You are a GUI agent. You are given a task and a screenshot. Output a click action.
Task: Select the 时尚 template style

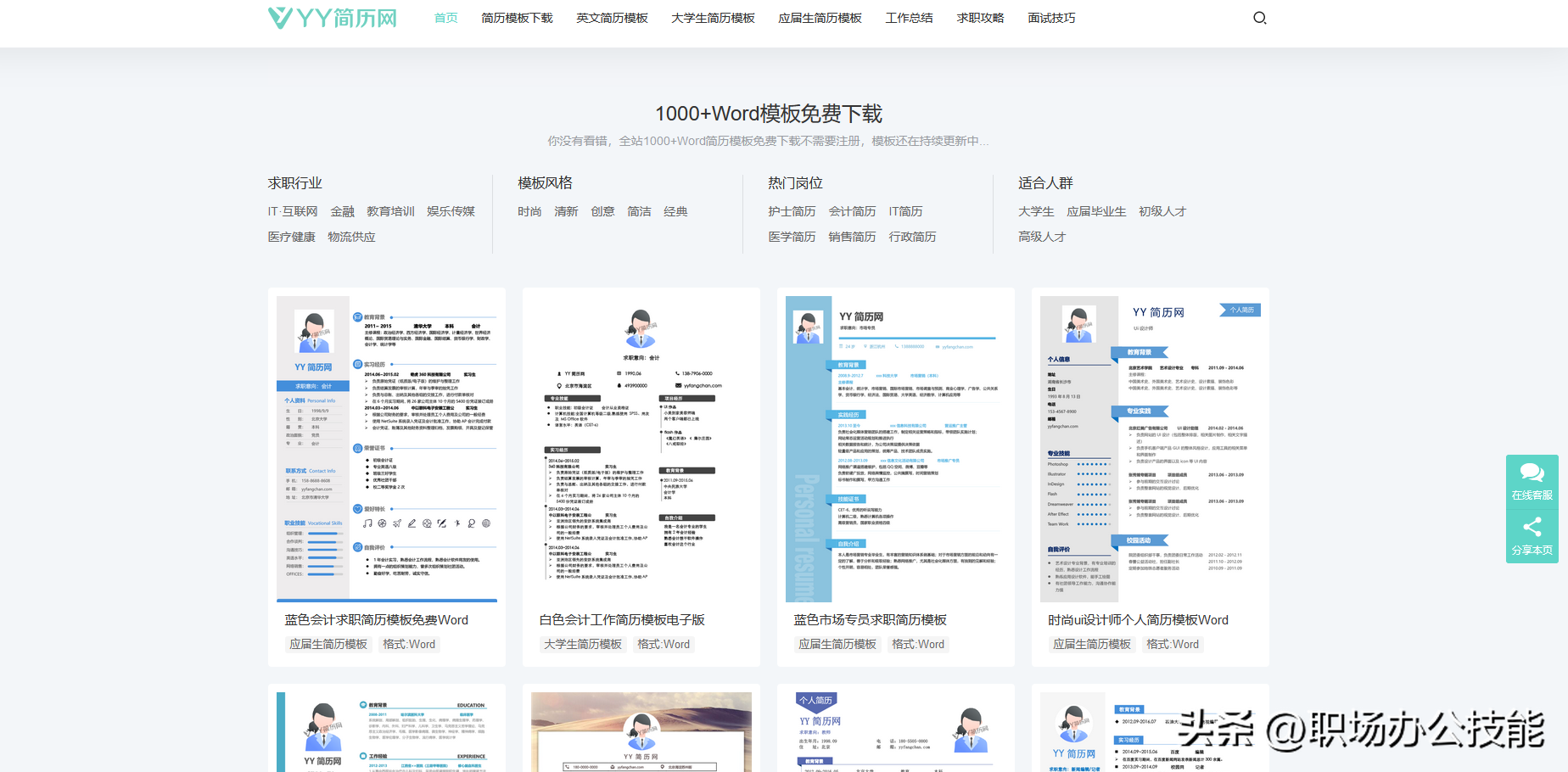(529, 211)
